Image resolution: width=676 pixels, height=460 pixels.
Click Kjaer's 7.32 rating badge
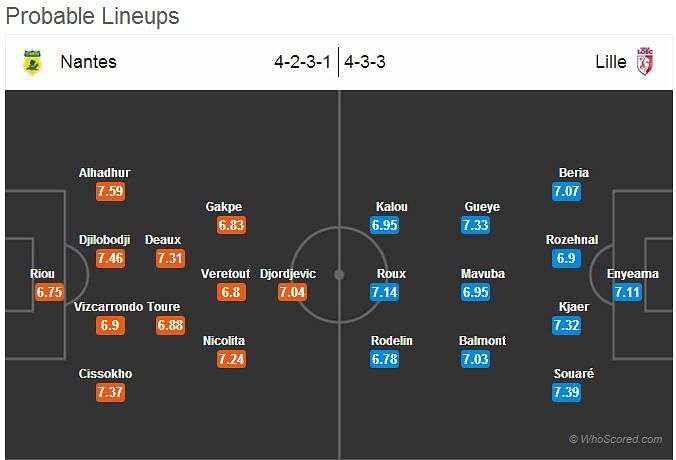[566, 325]
